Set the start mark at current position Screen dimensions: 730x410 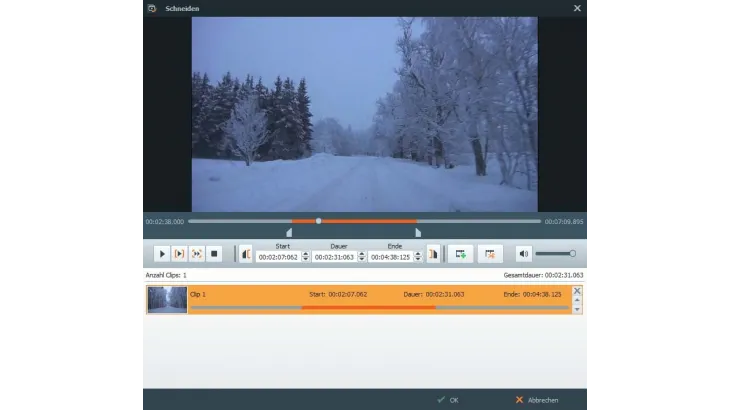(x=246, y=255)
